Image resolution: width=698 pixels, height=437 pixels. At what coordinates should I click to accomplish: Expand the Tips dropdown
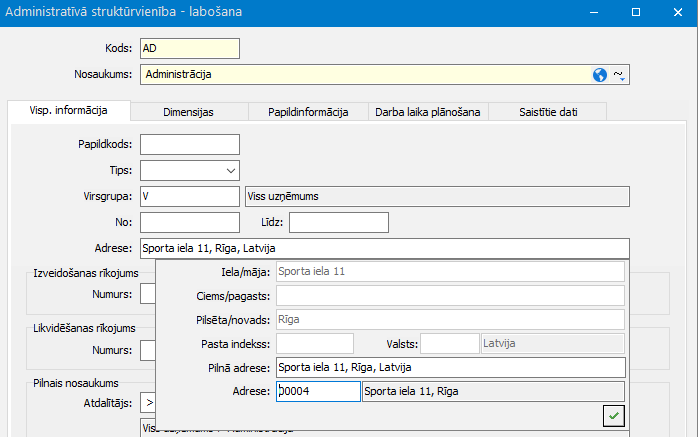tap(231, 170)
